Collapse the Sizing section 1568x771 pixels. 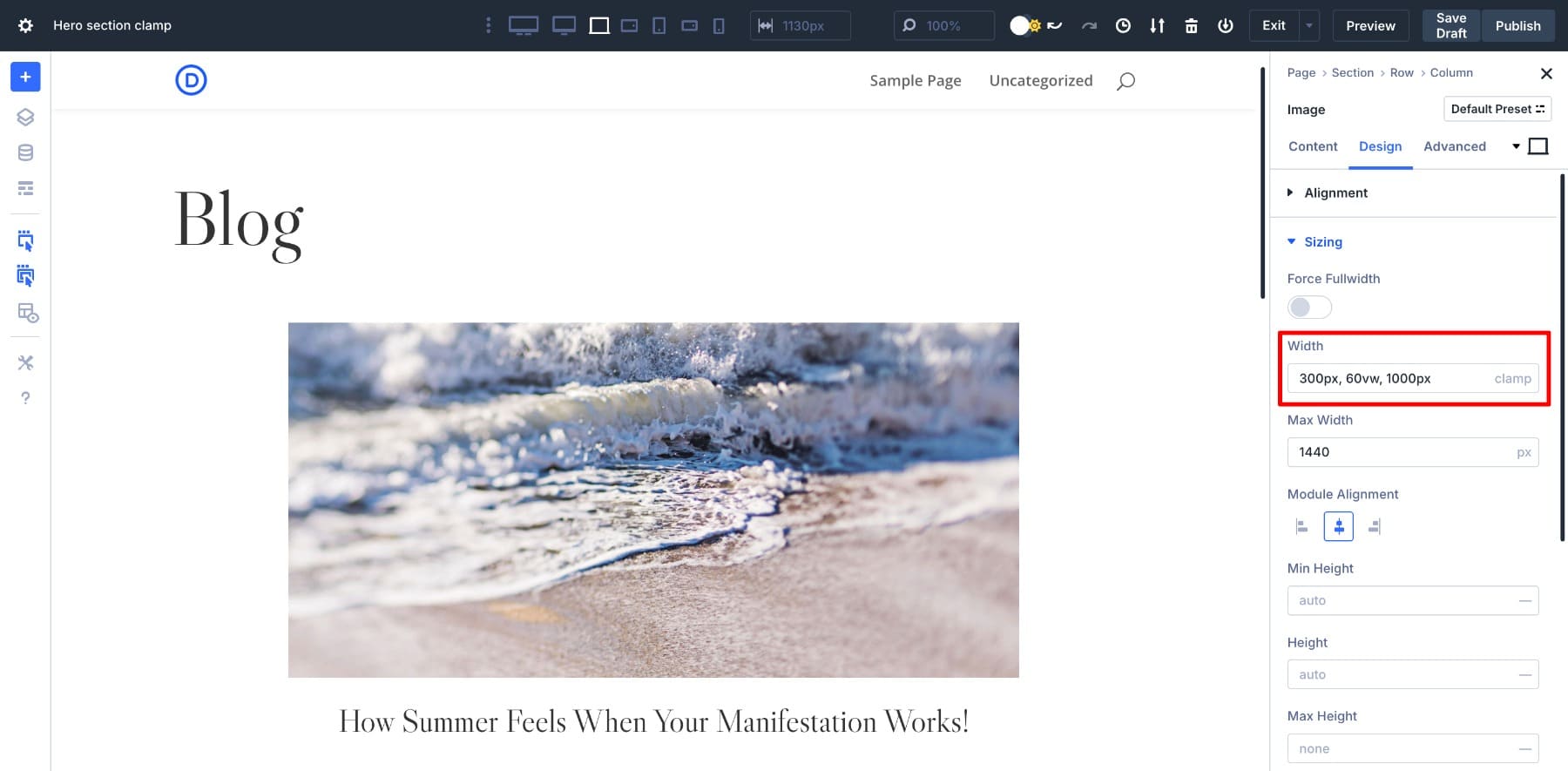click(1322, 242)
